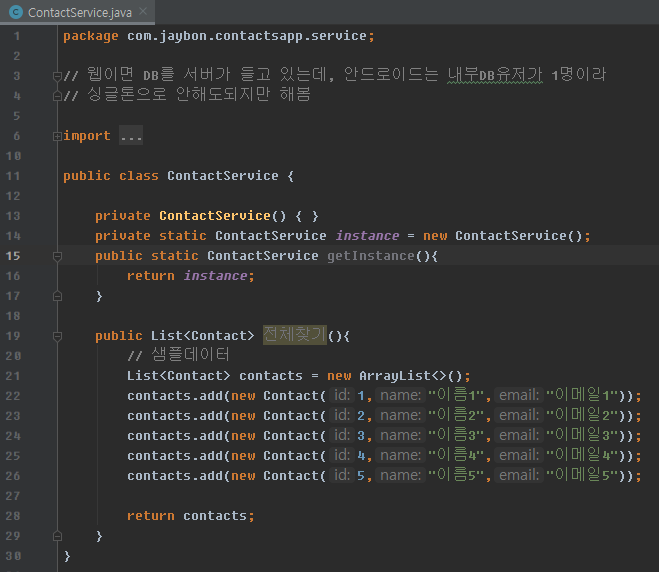Click the // 샘플데이터 comment
This screenshot has height=572, width=659.
(179, 355)
